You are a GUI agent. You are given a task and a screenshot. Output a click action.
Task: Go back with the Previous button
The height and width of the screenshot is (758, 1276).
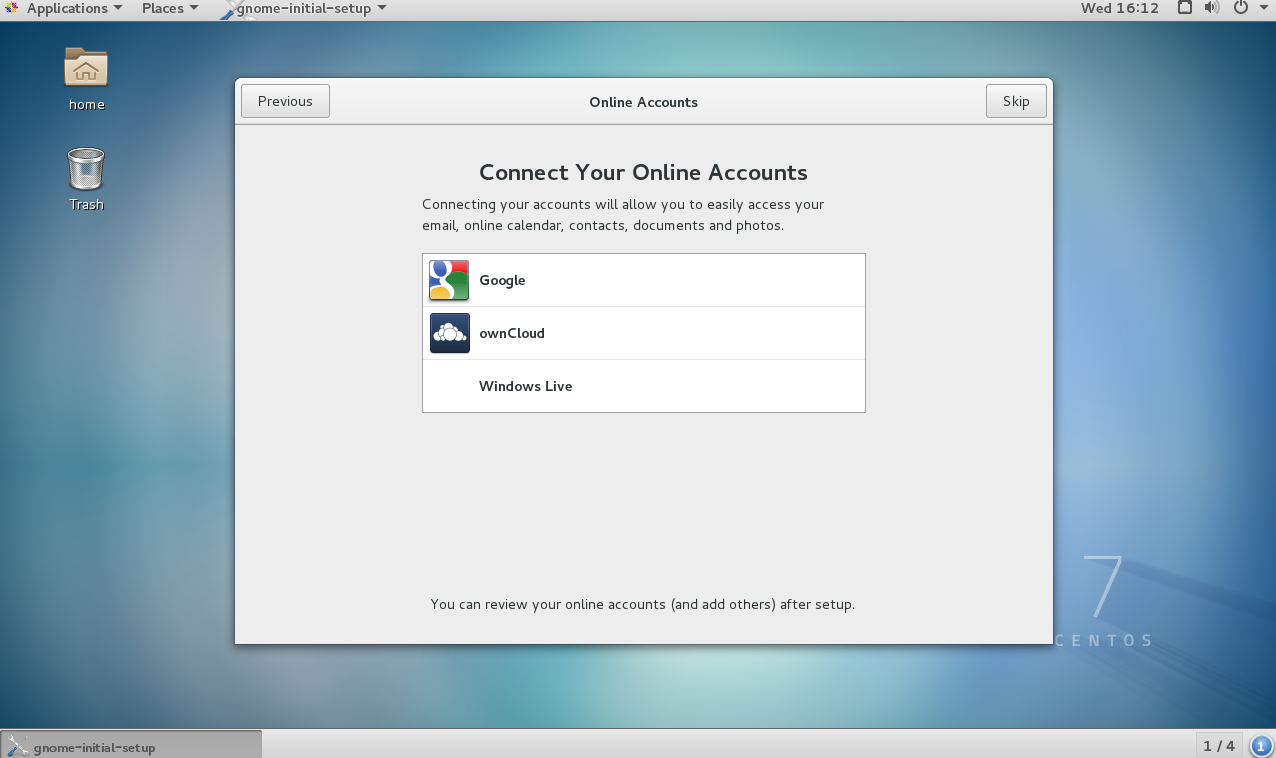(285, 101)
